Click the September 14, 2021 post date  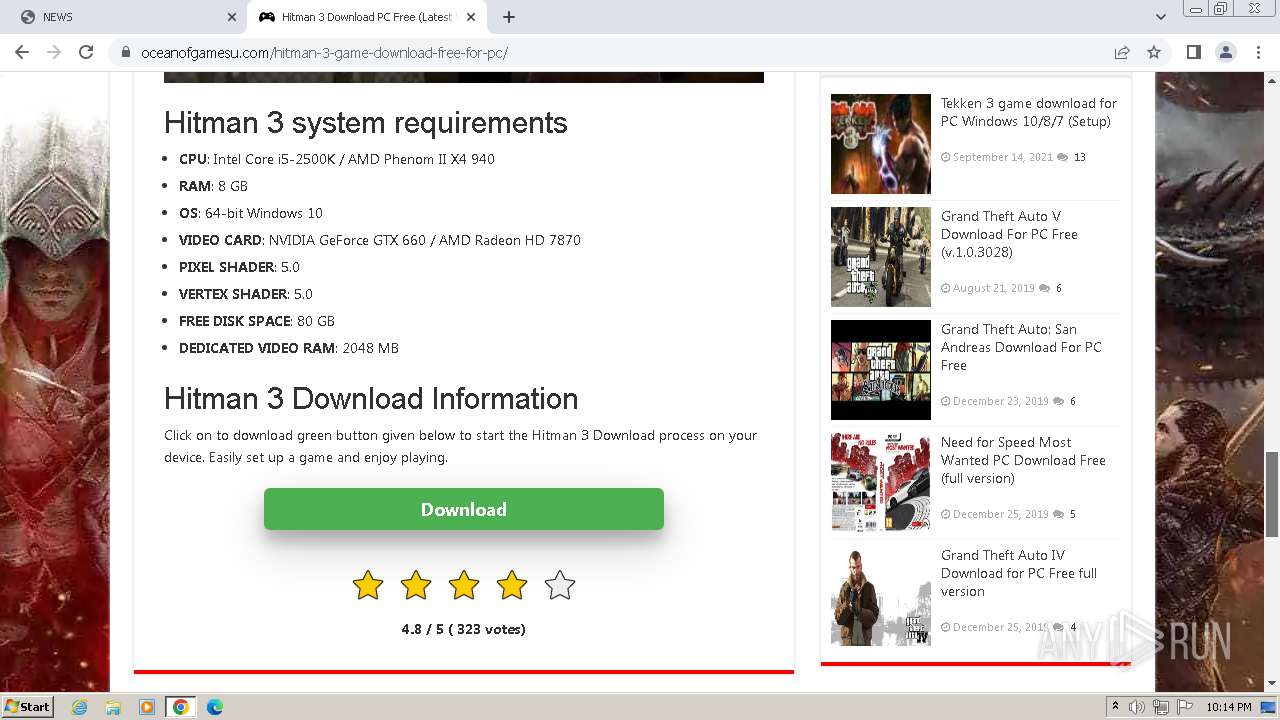pyautogui.click(x=1003, y=157)
